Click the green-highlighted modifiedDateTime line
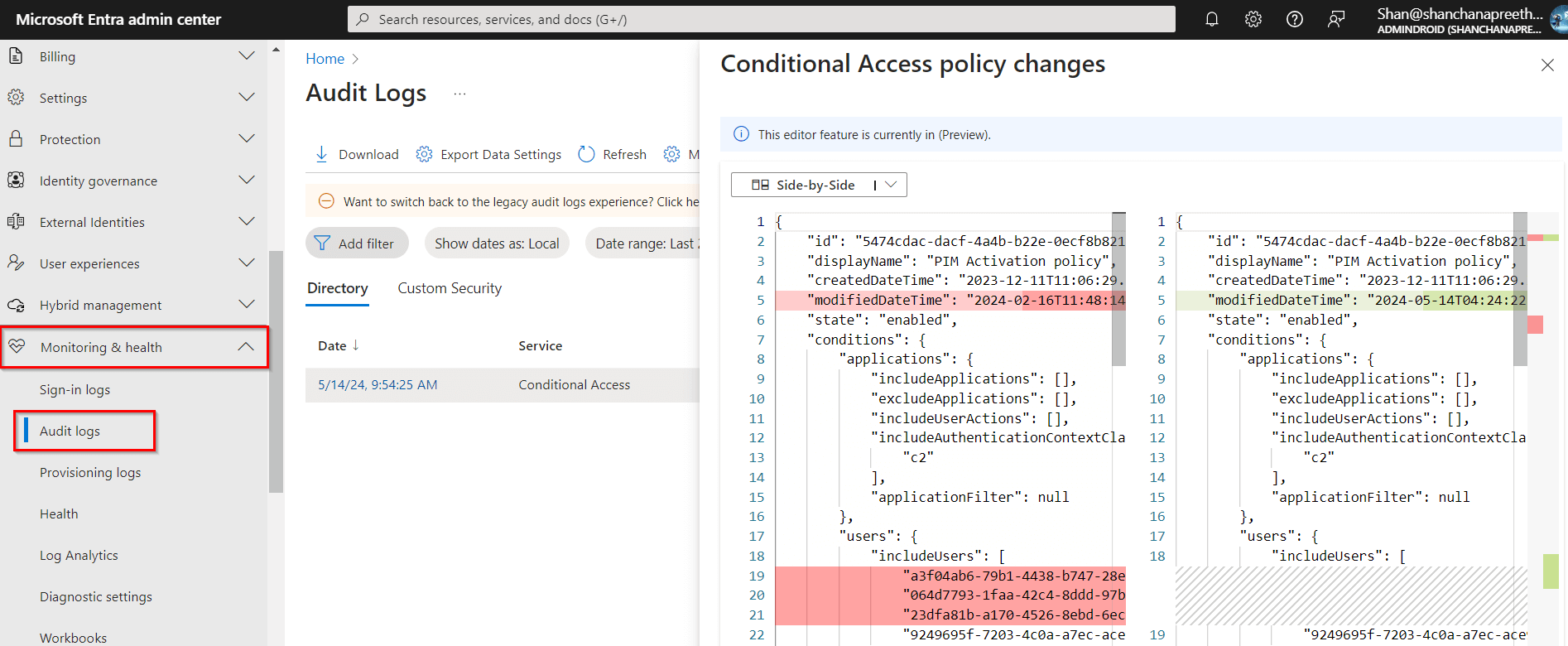Viewport: 1568px width, 646px height. (1350, 300)
